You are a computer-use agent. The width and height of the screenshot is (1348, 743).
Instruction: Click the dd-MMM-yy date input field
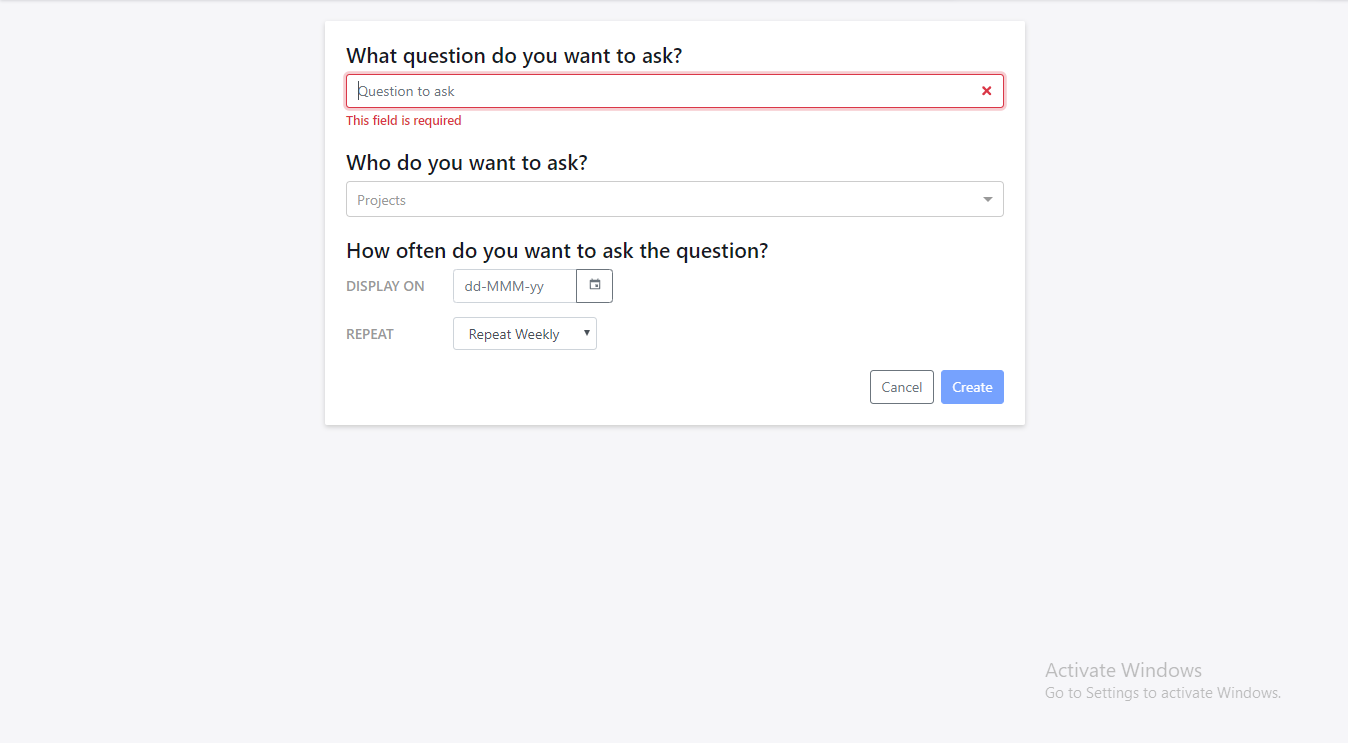(x=514, y=286)
